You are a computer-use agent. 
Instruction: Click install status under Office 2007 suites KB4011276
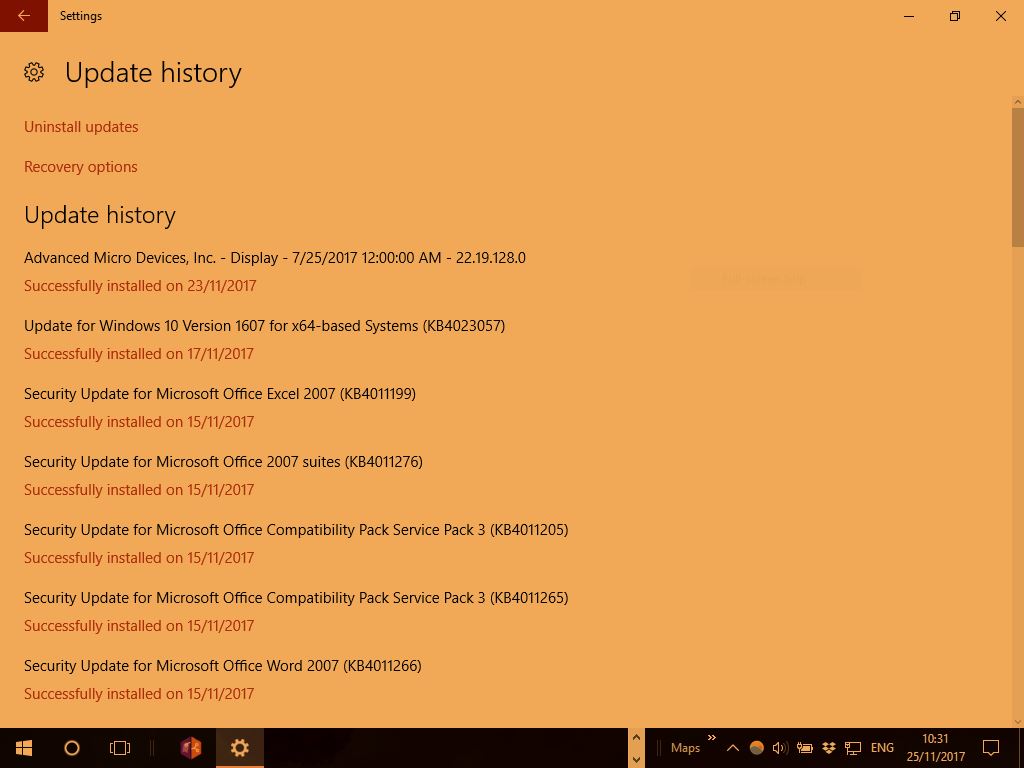139,490
